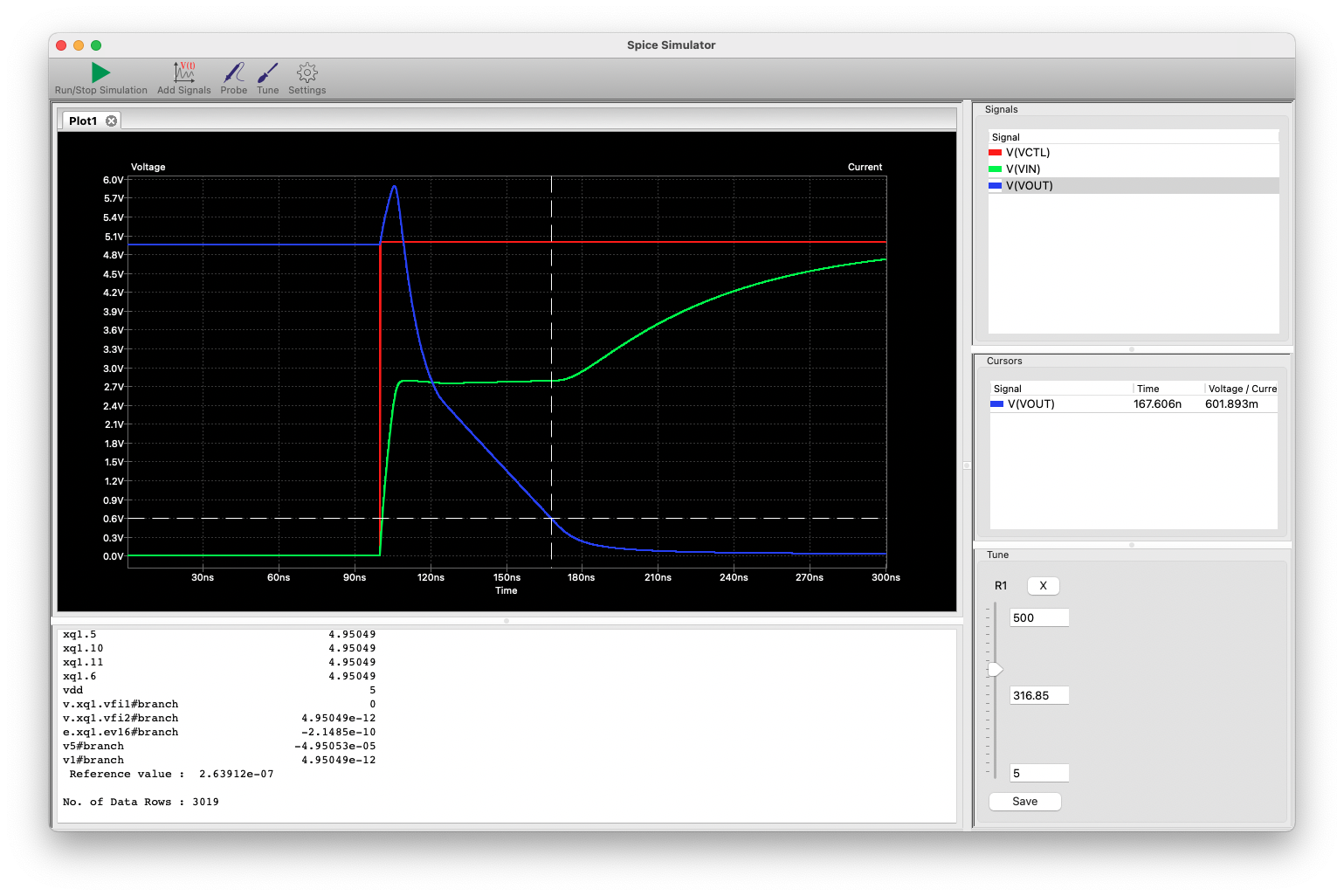Click the green V(VIN) color swatch

coord(995,169)
